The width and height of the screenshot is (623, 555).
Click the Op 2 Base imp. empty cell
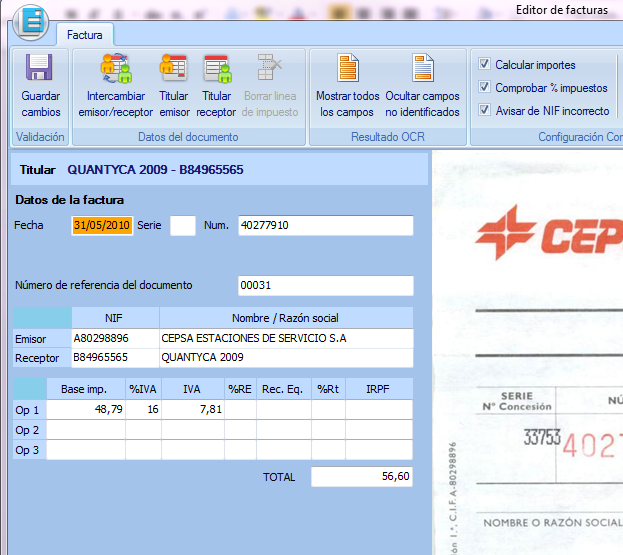coord(86,430)
